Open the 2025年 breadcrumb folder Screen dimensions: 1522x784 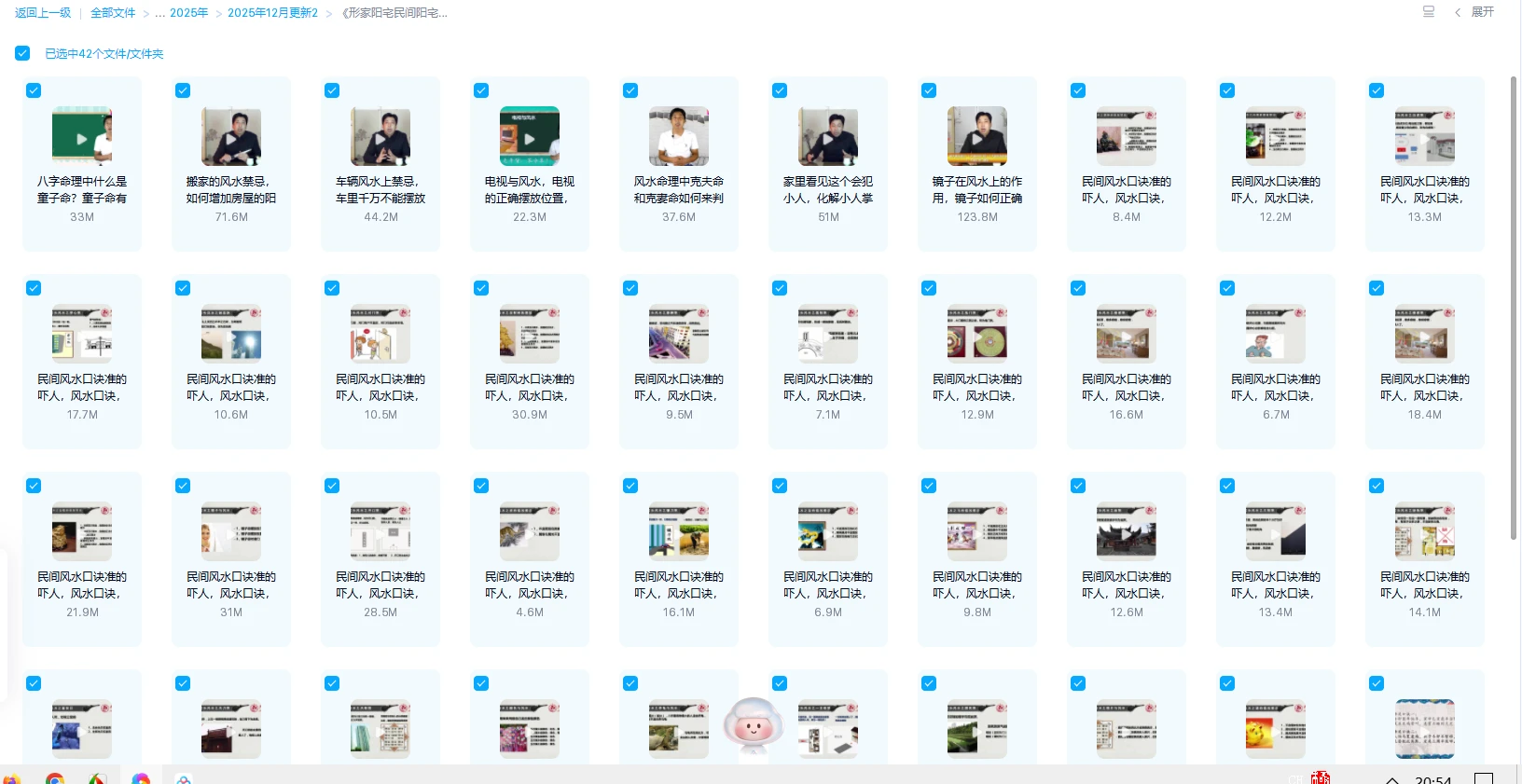(188, 13)
